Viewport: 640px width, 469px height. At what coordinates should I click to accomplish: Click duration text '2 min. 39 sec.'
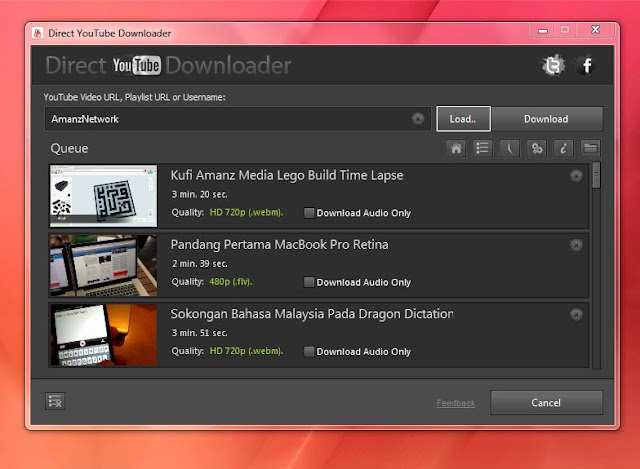pos(199,264)
